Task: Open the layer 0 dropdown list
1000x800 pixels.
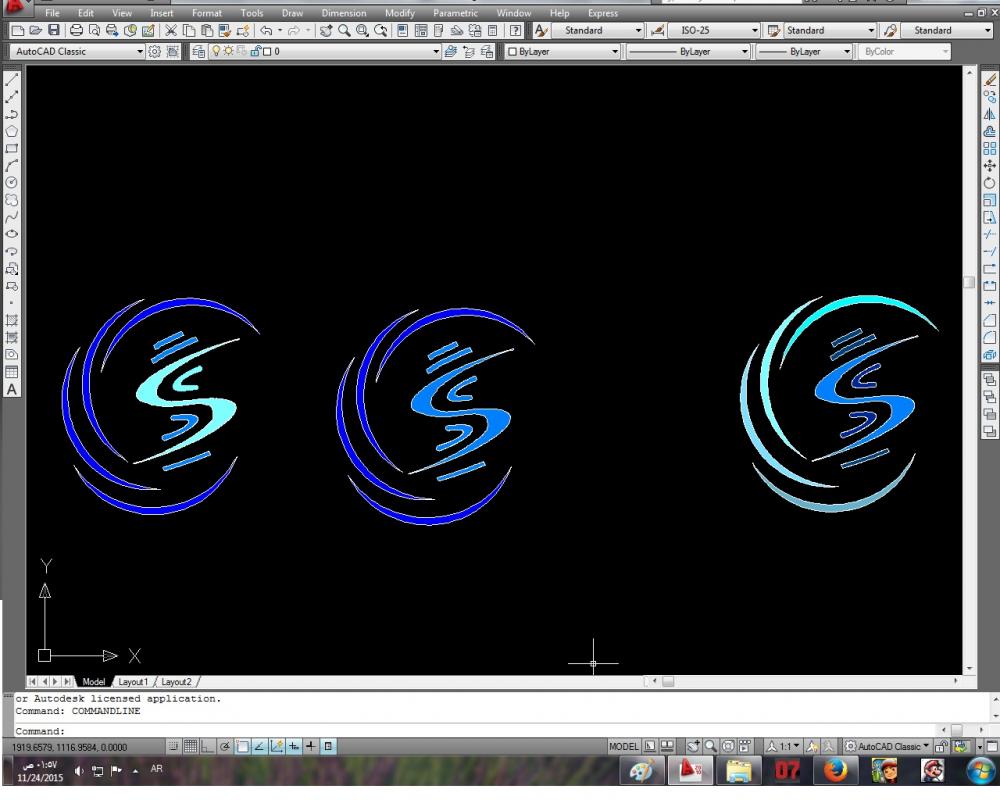Action: tap(436, 52)
